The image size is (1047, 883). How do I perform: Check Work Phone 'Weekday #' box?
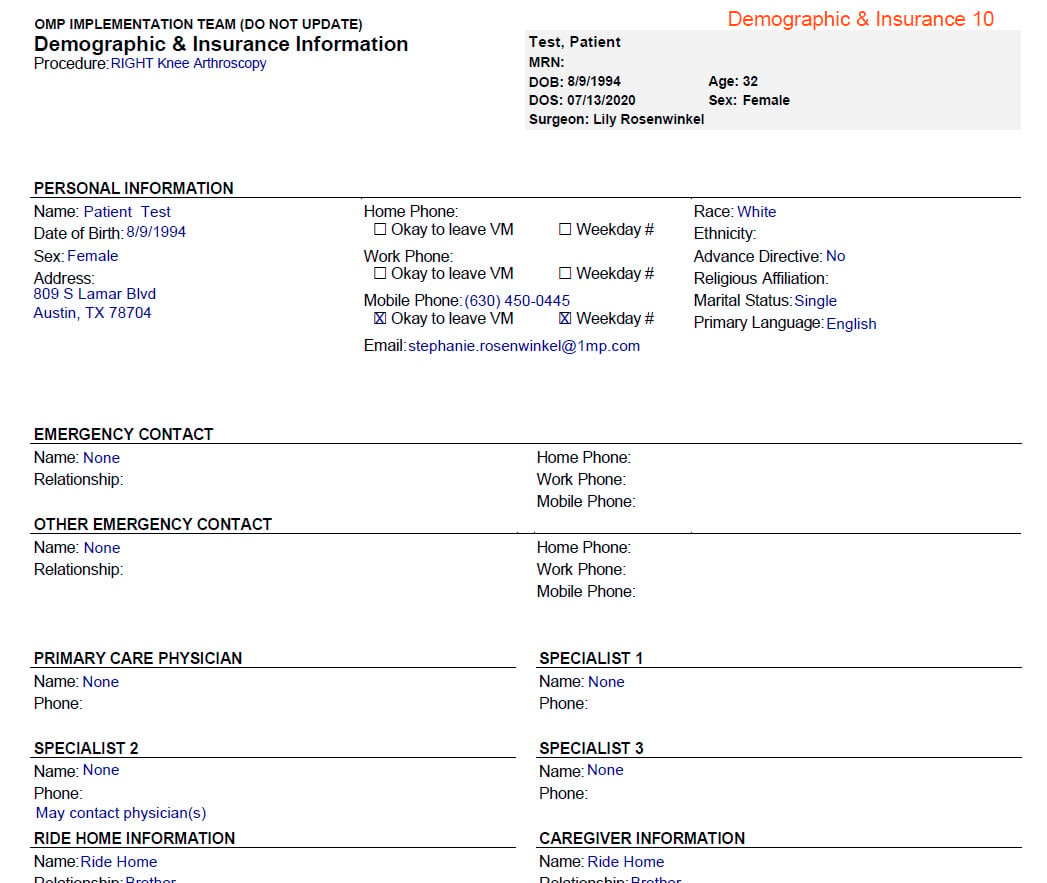point(565,273)
